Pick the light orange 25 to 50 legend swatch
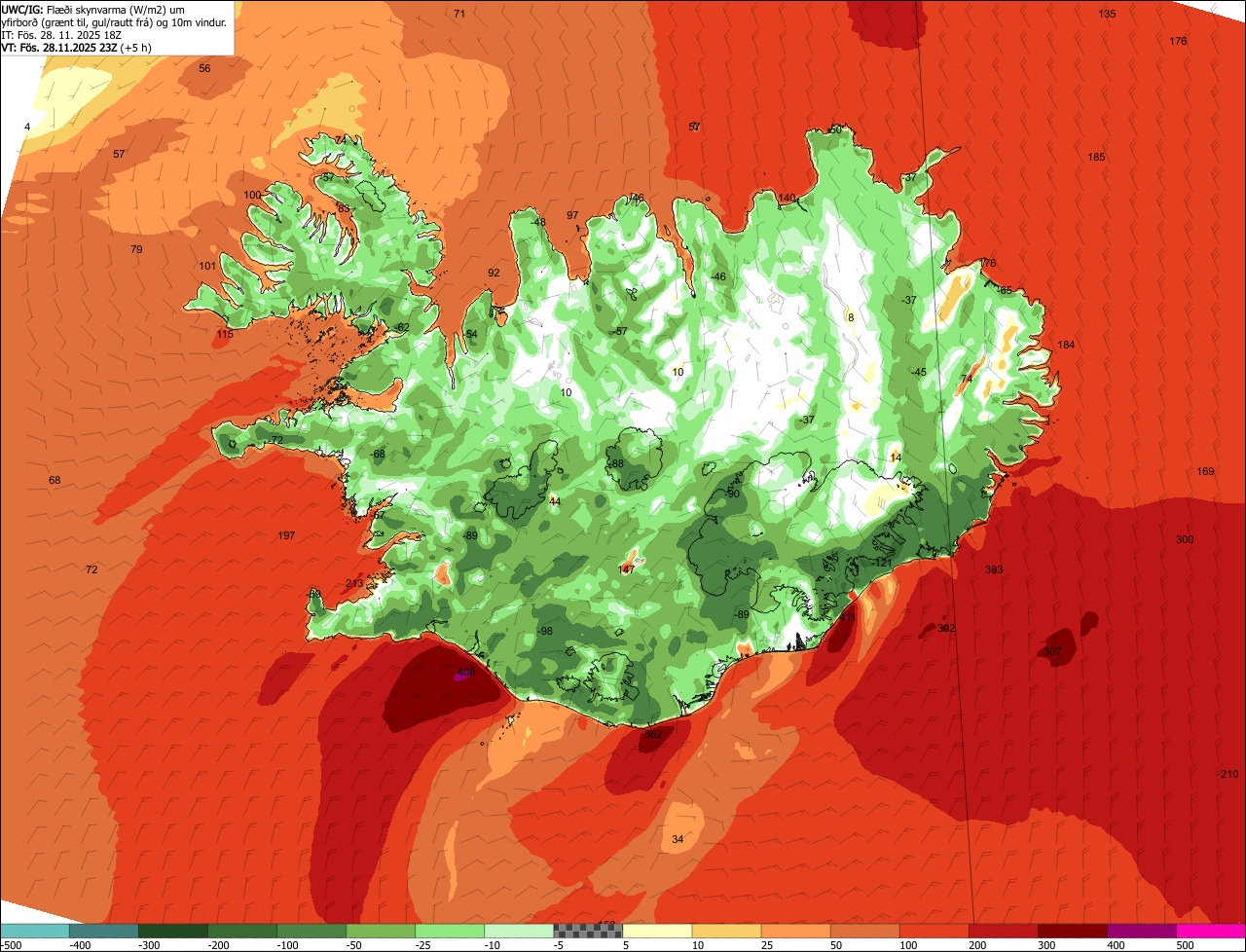 tap(795, 931)
